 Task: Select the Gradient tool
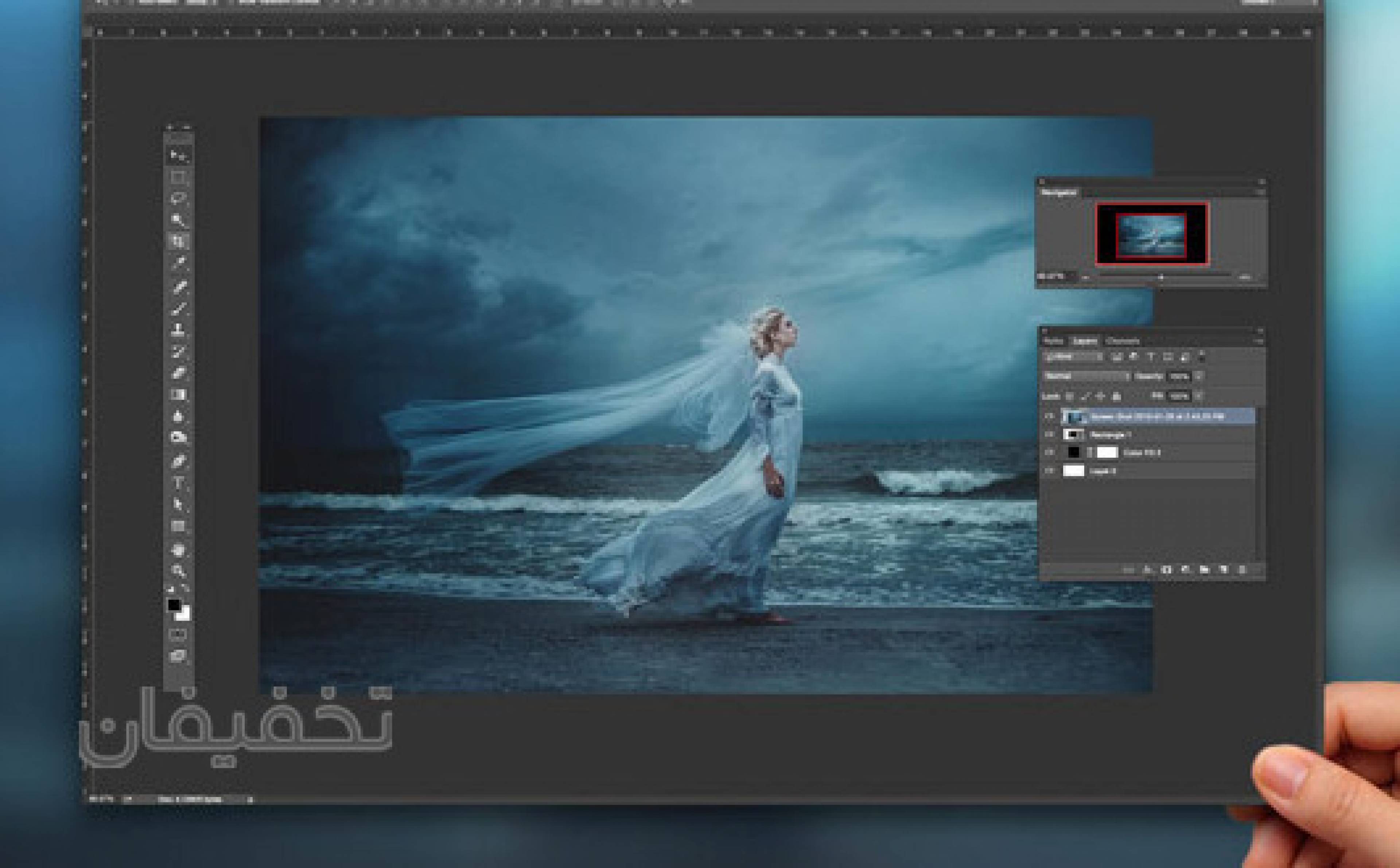tap(179, 394)
